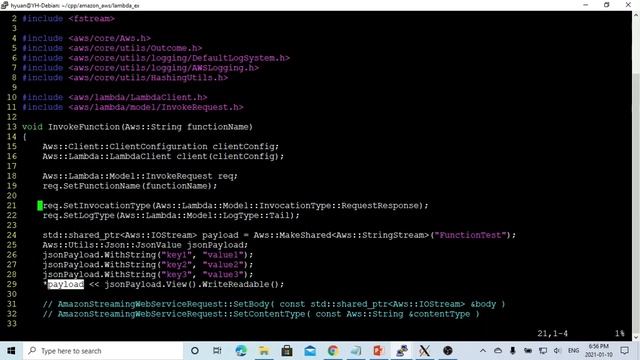Viewport: 640px width, 360px height.
Task: Open the PuTTY icon menu in title bar
Action: pos(4,5)
